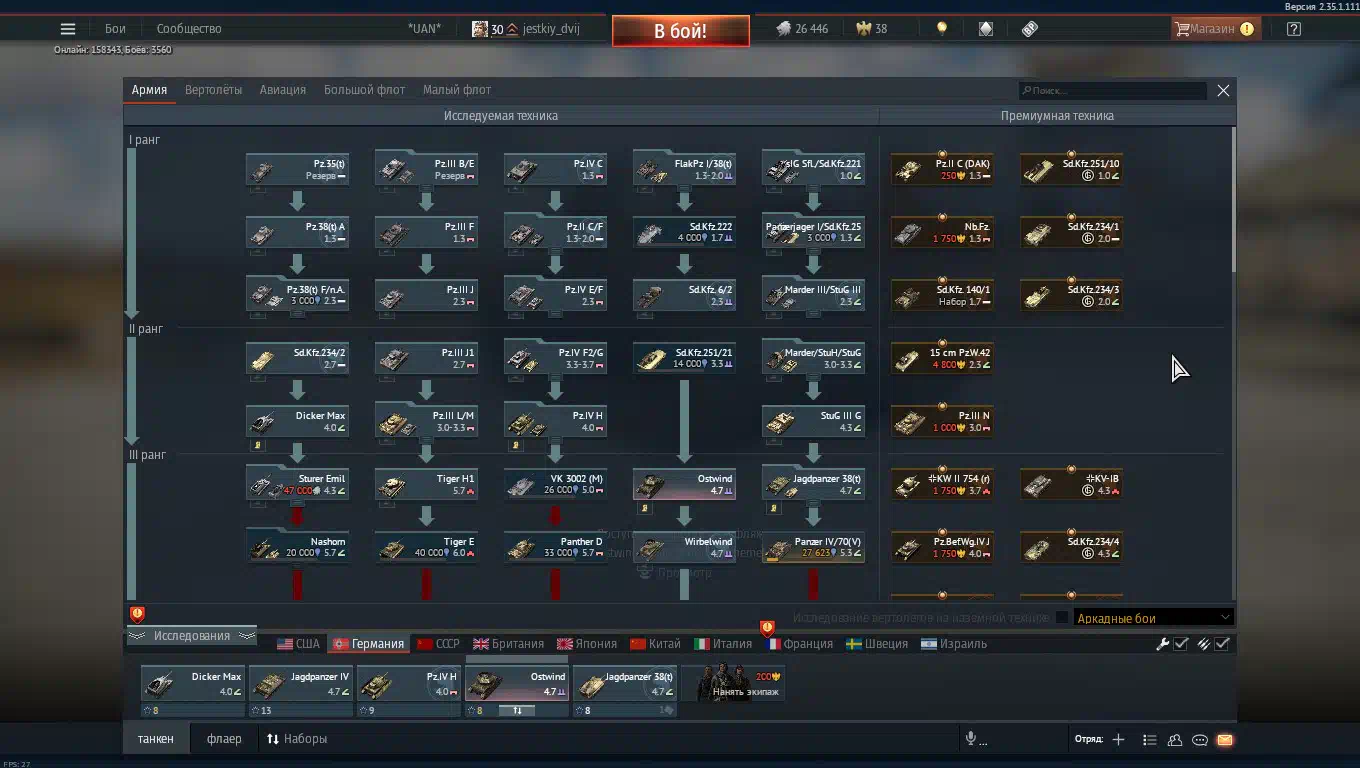Click the microphone voice chat icon
Screen dimensions: 1360x768
[970, 739]
